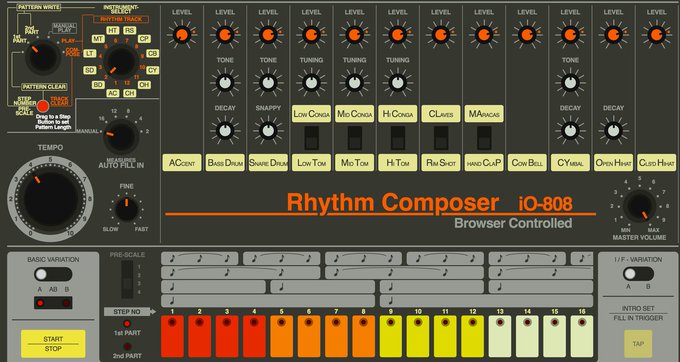Toggle the Claves / Rim Shot switch

coord(441,138)
